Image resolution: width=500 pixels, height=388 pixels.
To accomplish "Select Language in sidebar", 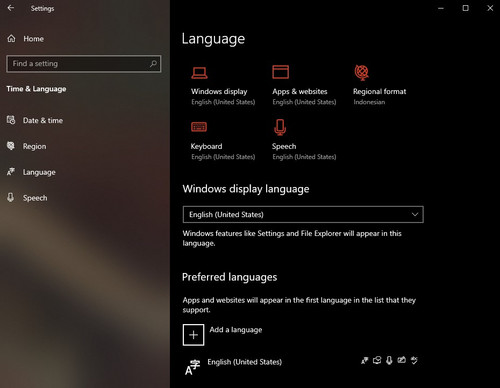I will [39, 172].
